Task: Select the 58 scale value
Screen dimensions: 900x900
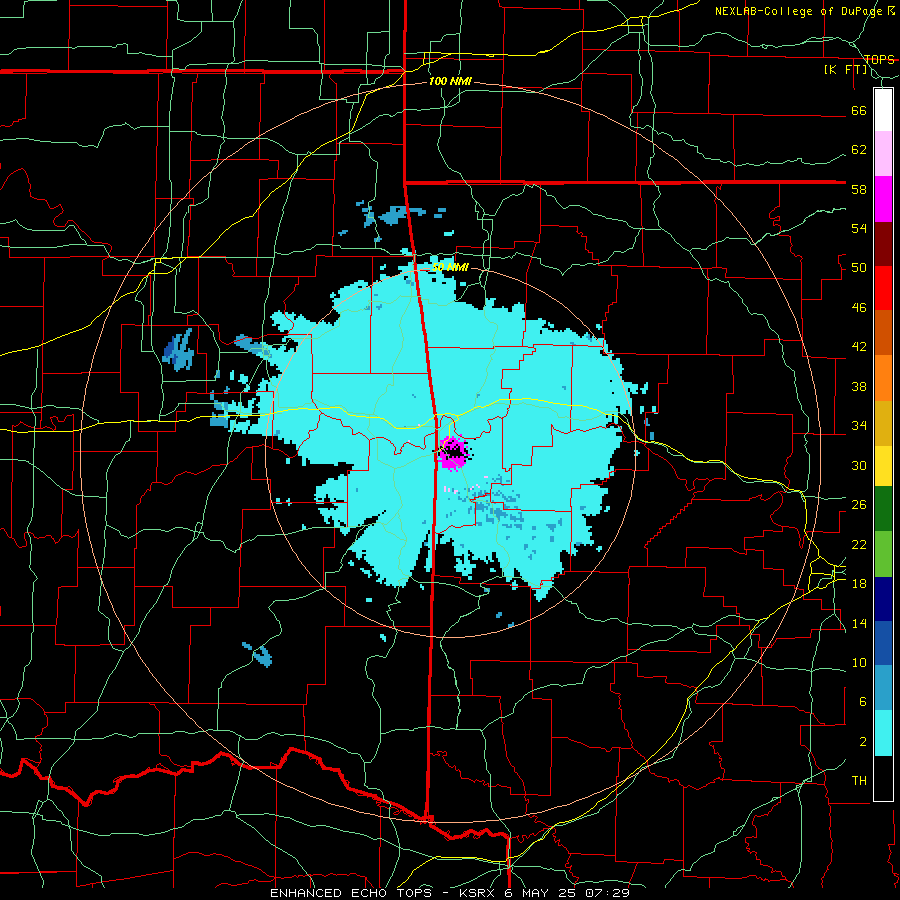Action: click(859, 189)
